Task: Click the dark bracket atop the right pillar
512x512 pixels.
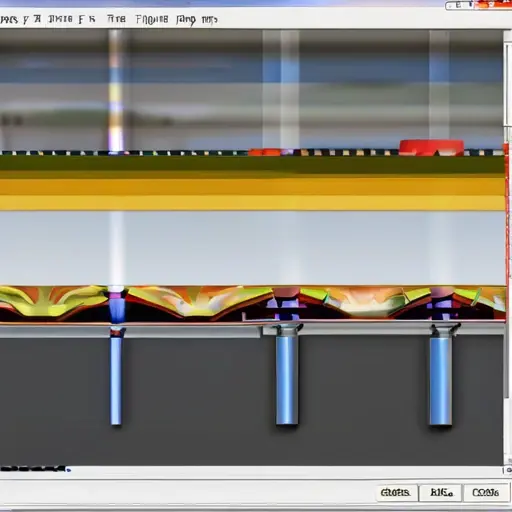Action: 444,330
